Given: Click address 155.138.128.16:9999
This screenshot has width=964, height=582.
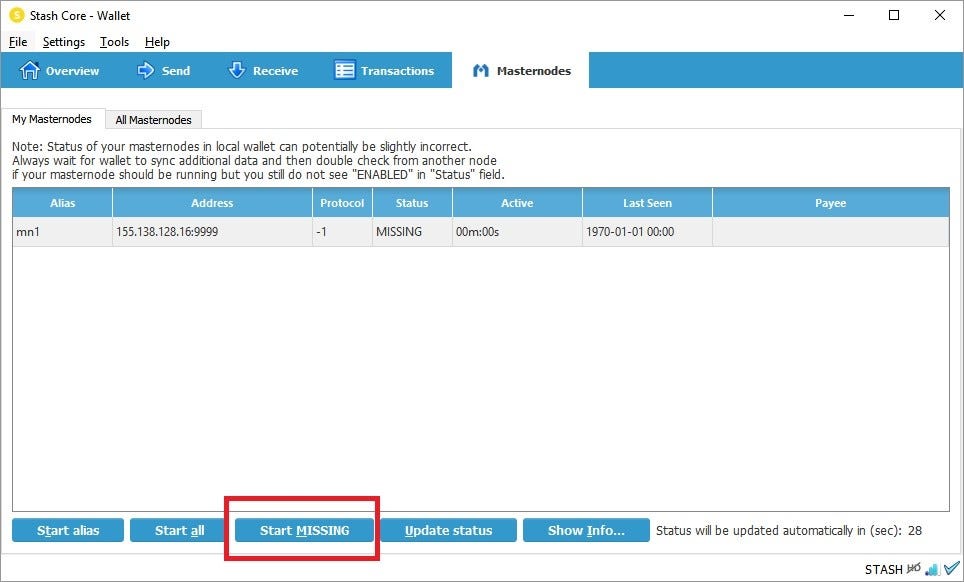Looking at the screenshot, I should (212, 232).
